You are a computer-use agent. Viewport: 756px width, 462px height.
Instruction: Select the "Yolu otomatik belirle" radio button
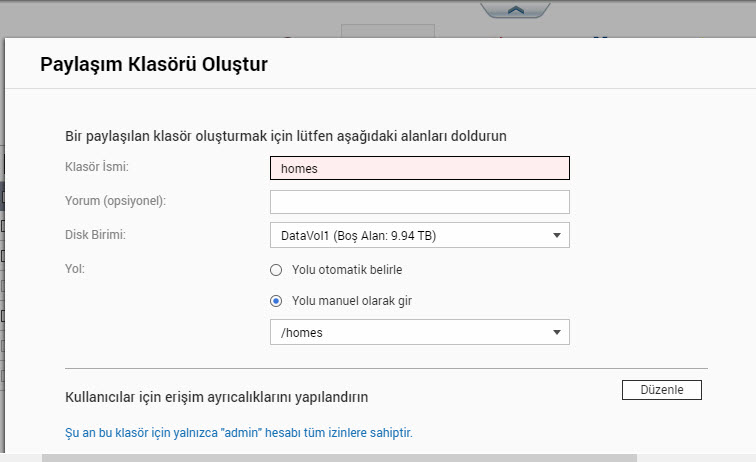coord(276,270)
